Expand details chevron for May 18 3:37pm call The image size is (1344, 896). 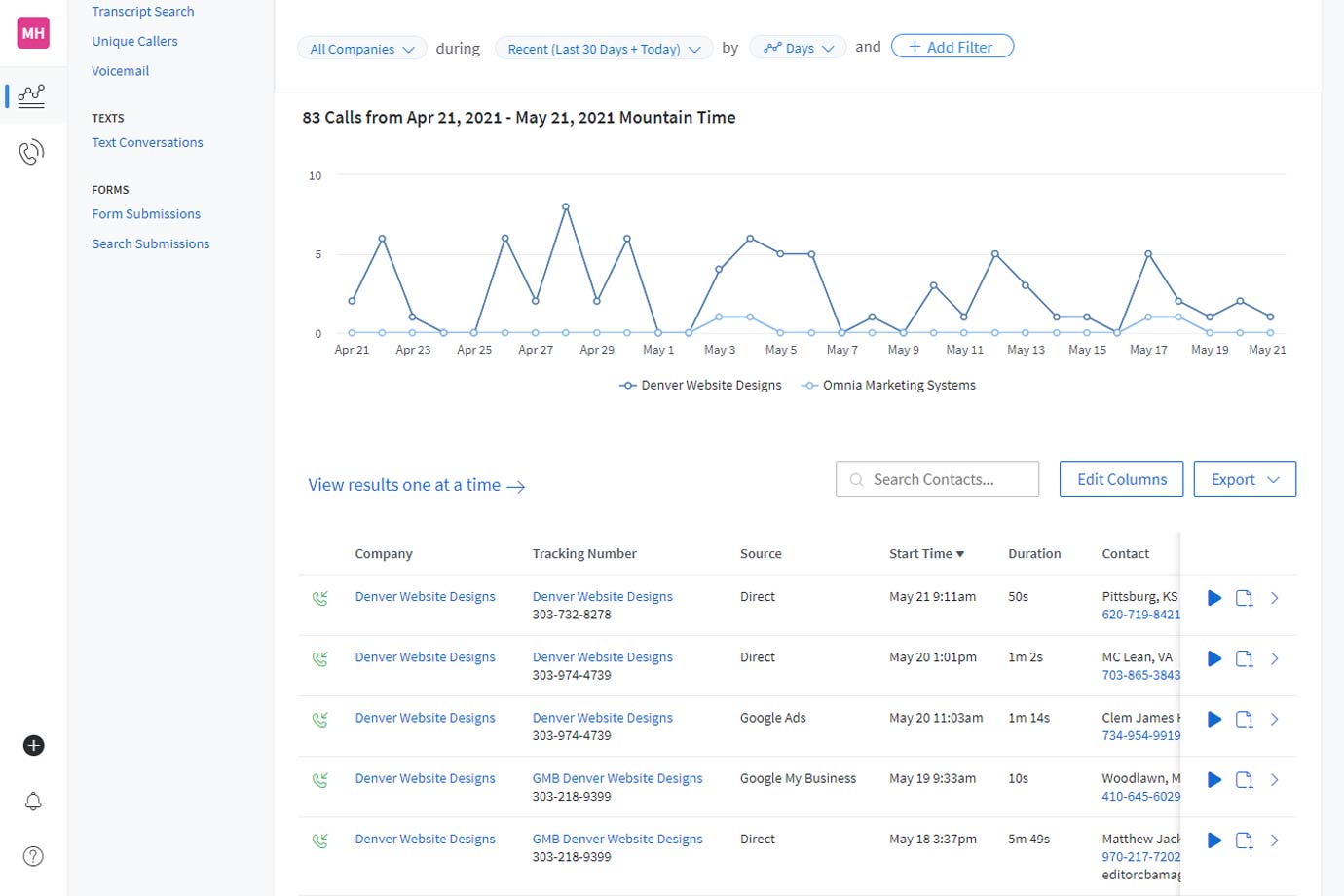[1275, 840]
